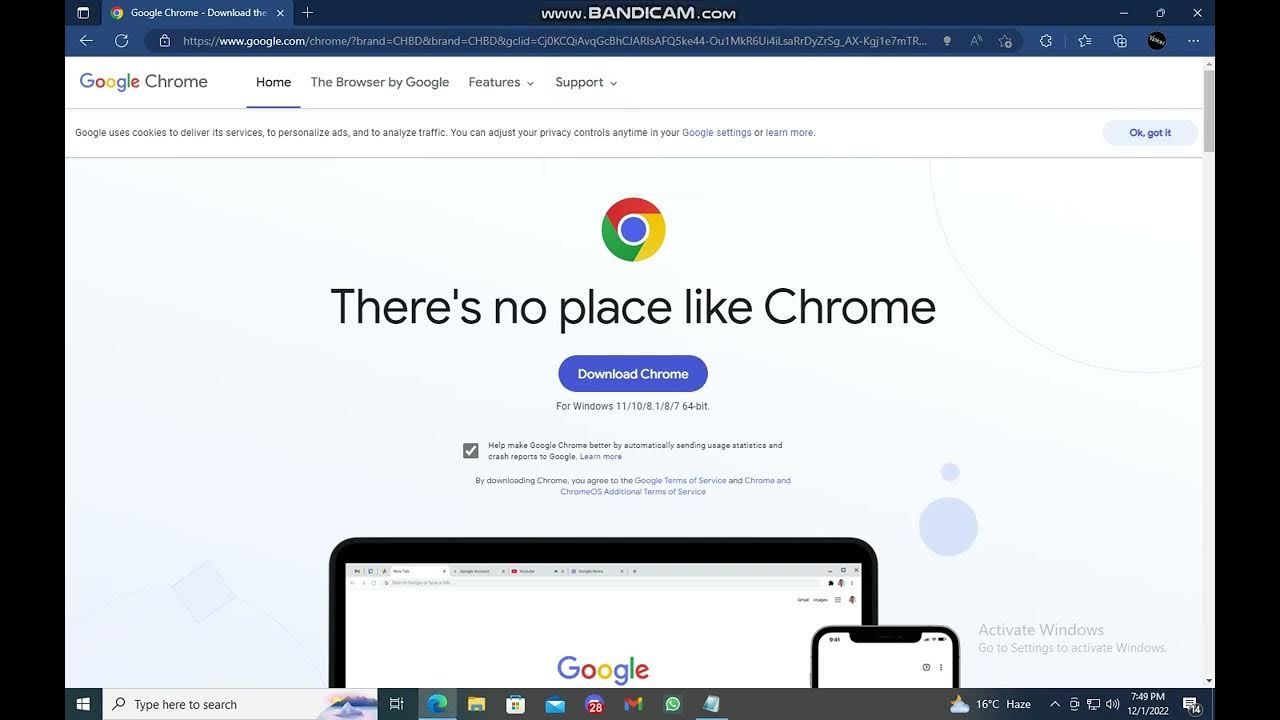Image resolution: width=1280 pixels, height=720 pixels.
Task: Click the 'For Windows 11/10/8.1/8/7 64-bit.' text
Action: (633, 406)
